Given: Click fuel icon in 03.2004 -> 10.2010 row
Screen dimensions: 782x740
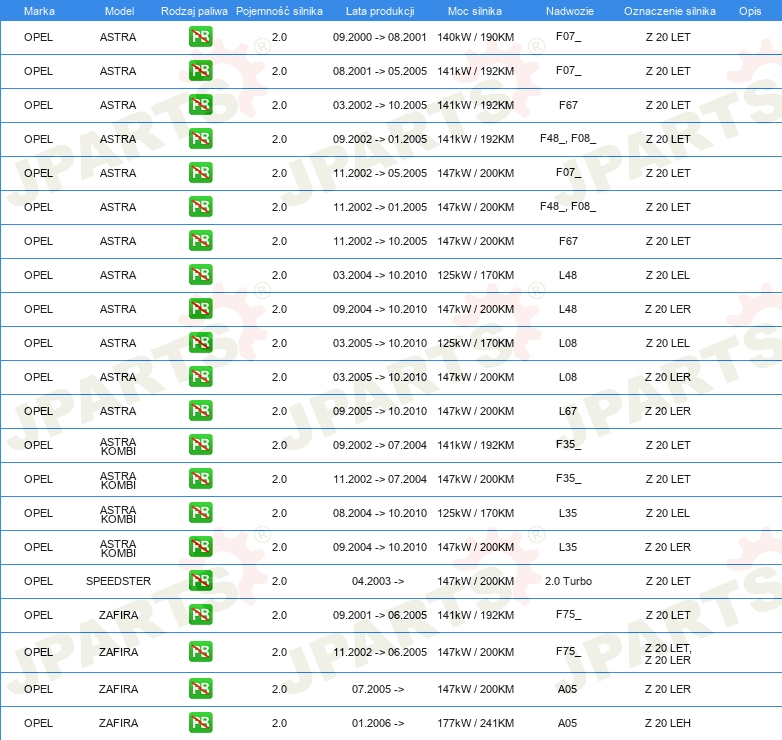Looking at the screenshot, I should click(x=200, y=275).
